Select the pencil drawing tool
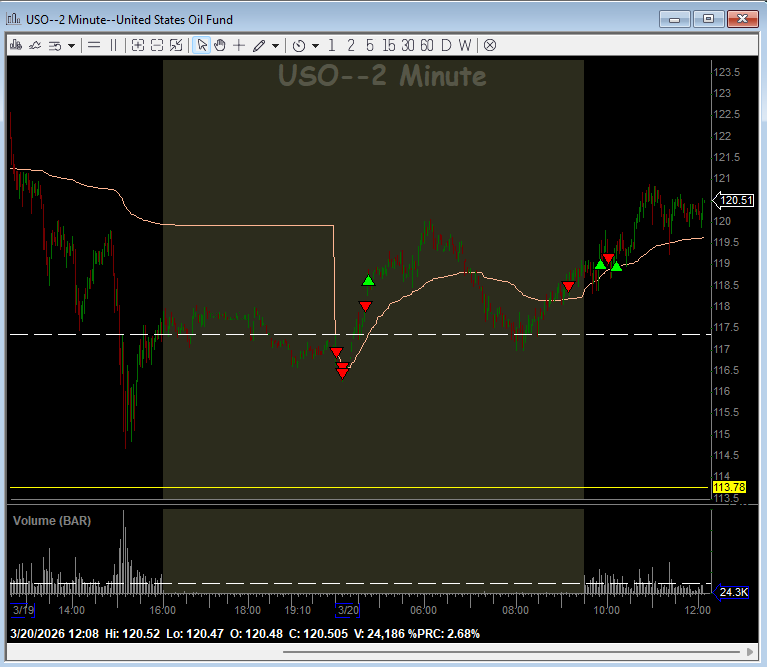 [x=259, y=45]
